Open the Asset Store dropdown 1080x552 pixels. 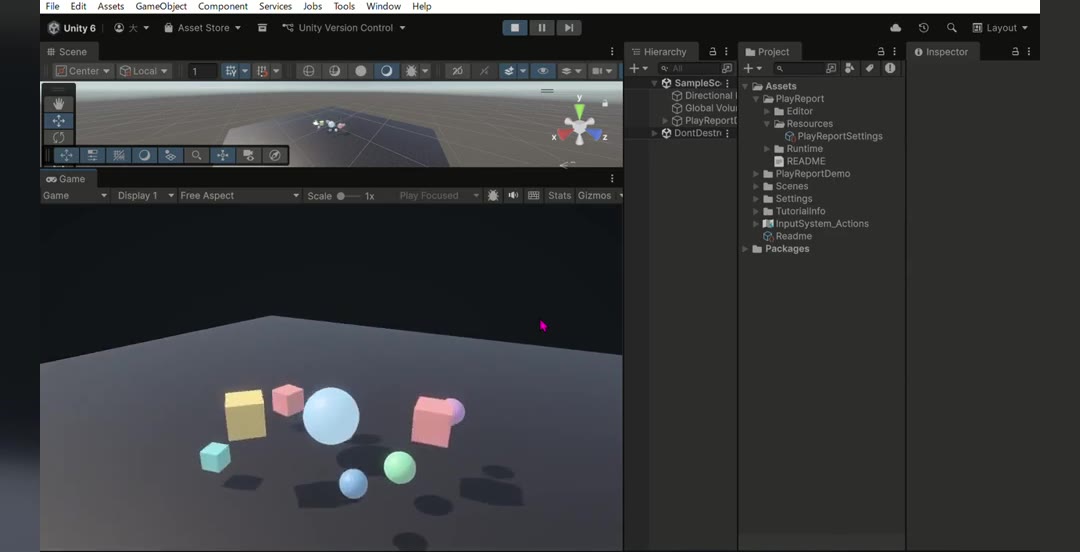tap(202, 28)
